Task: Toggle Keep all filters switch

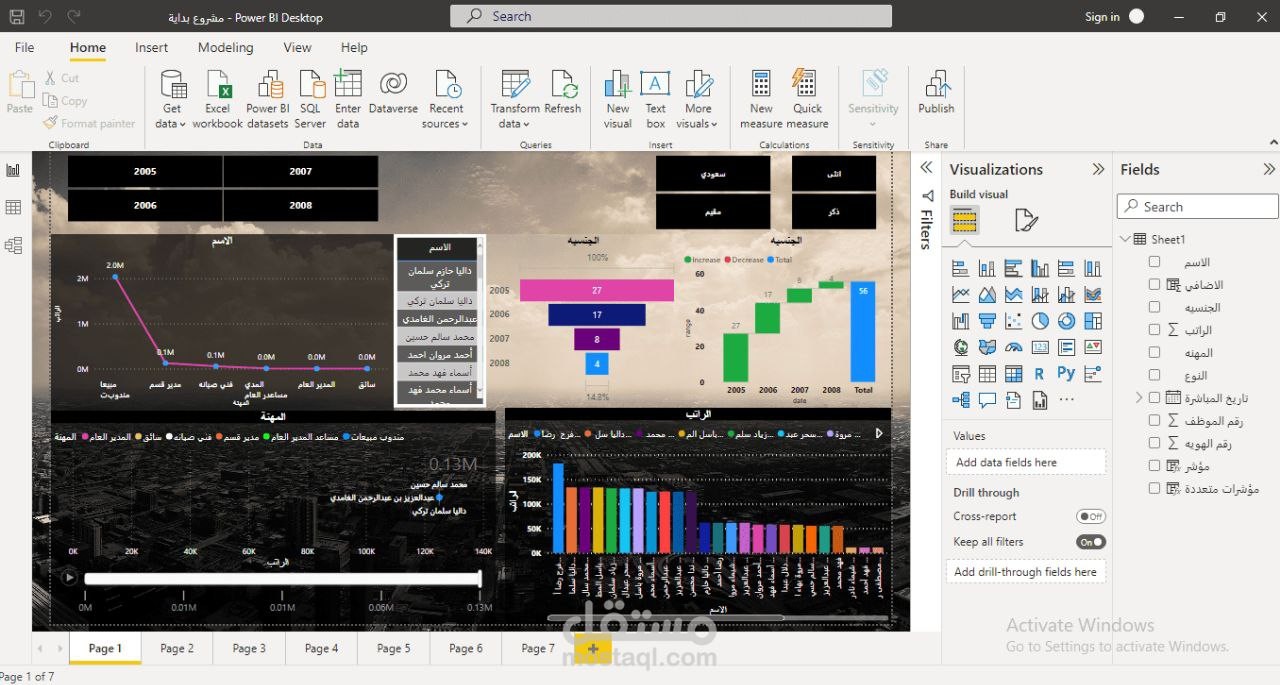Action: pyautogui.click(x=1091, y=542)
